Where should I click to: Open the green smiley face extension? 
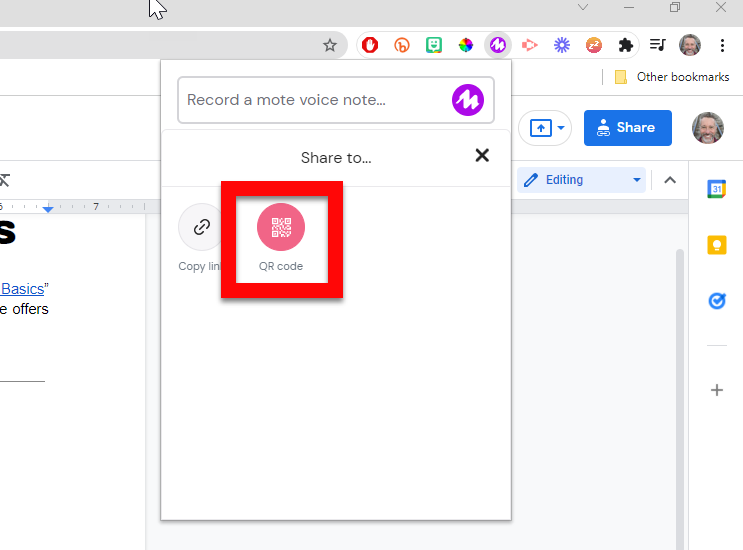pos(434,45)
